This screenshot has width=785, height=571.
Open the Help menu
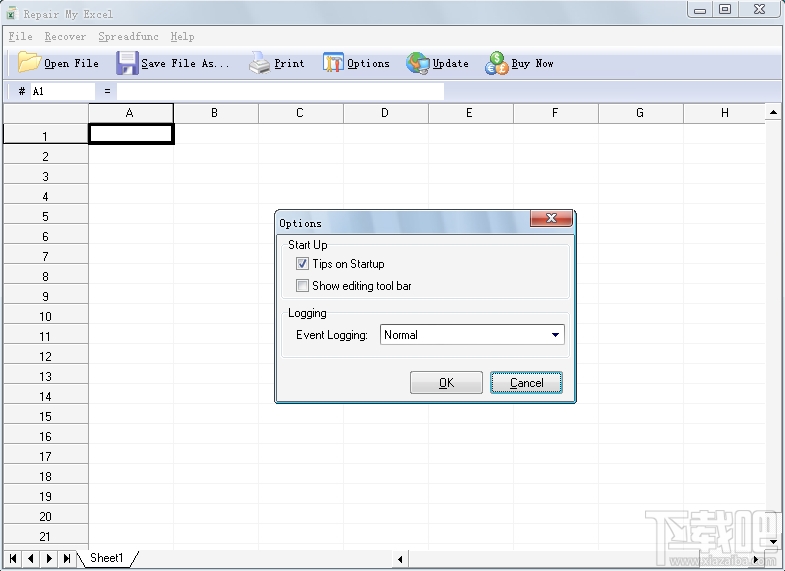182,37
